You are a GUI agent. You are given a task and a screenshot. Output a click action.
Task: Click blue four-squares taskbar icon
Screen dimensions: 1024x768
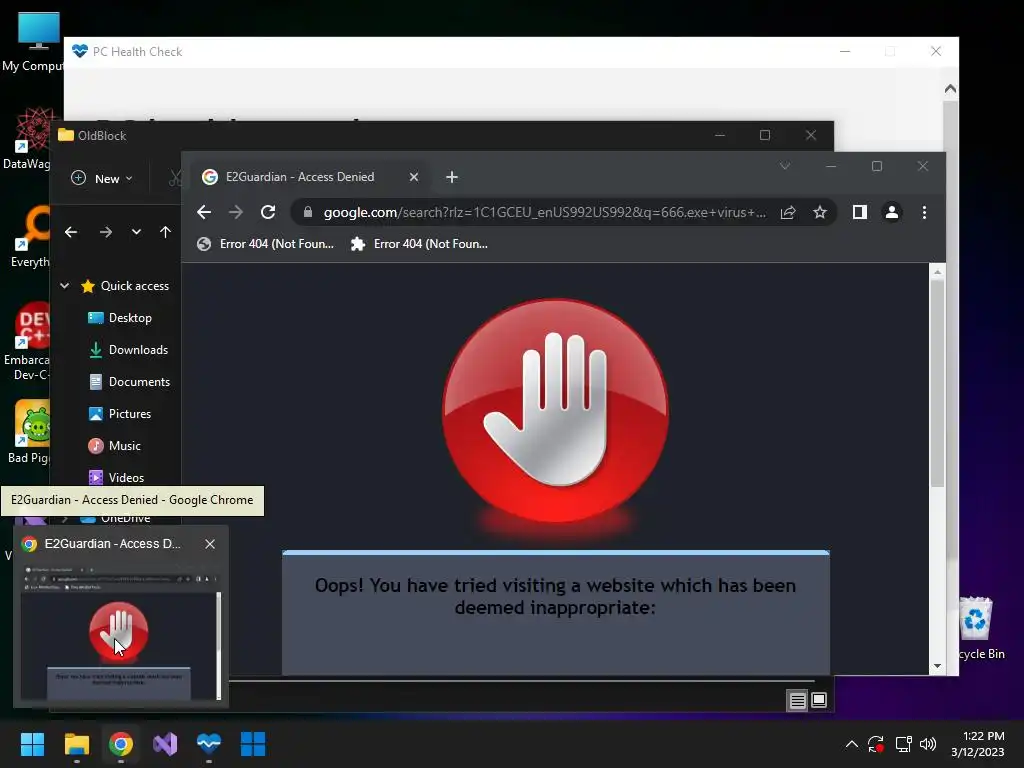(253, 744)
